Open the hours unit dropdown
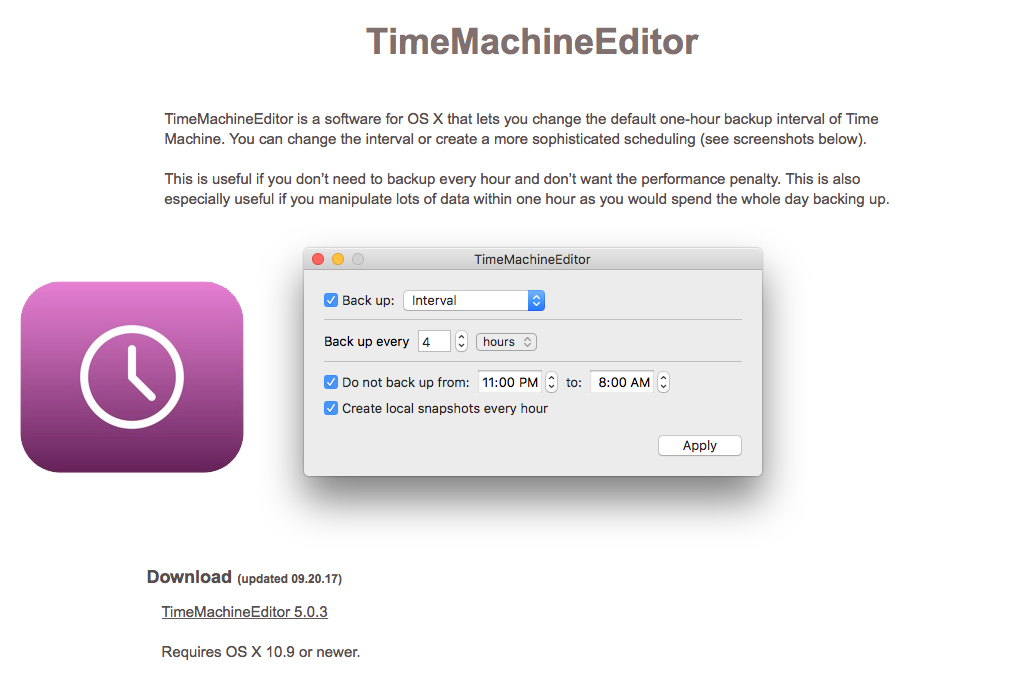1013x675 pixels. 506,342
